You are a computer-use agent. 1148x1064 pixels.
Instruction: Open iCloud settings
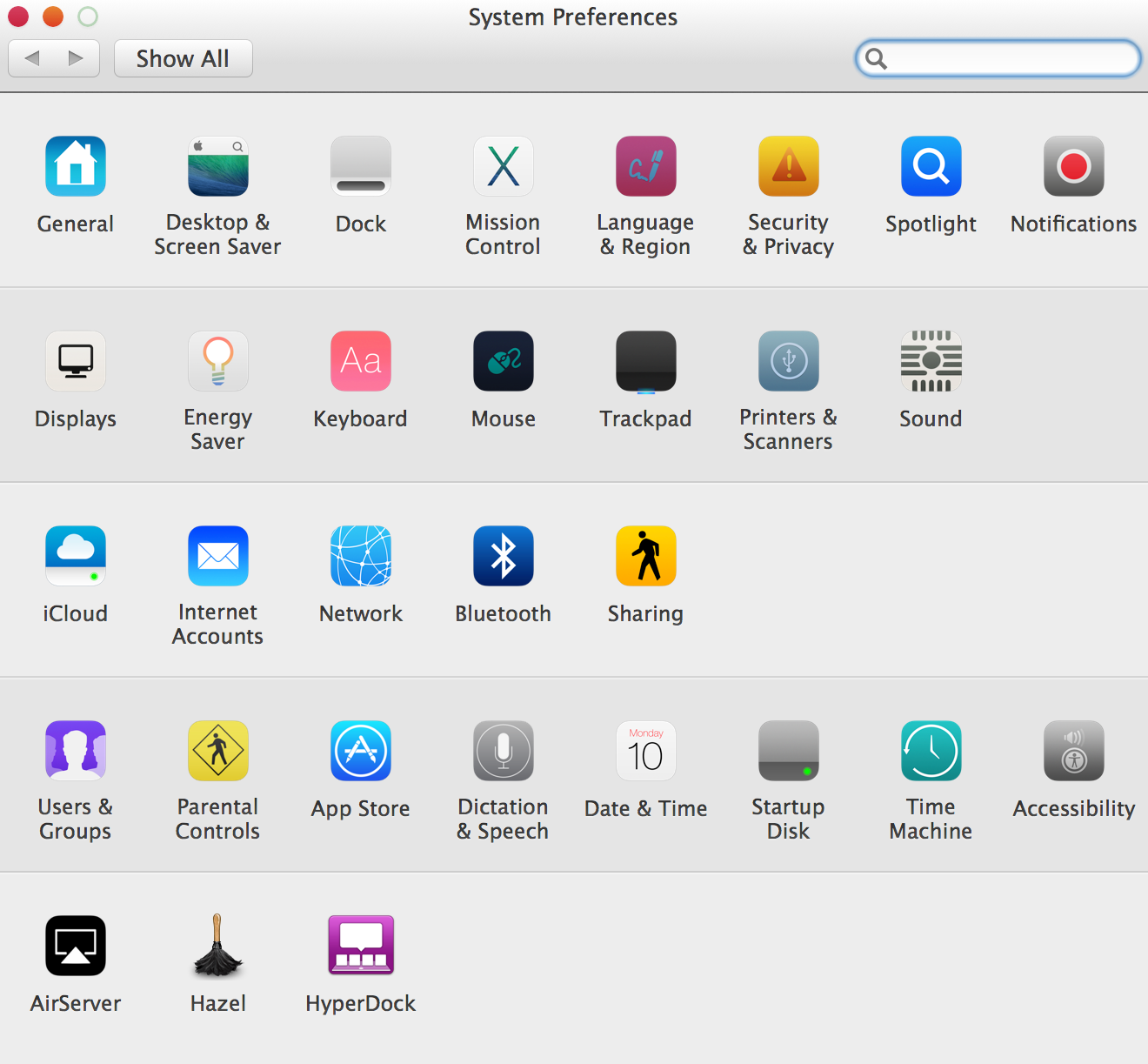click(76, 556)
